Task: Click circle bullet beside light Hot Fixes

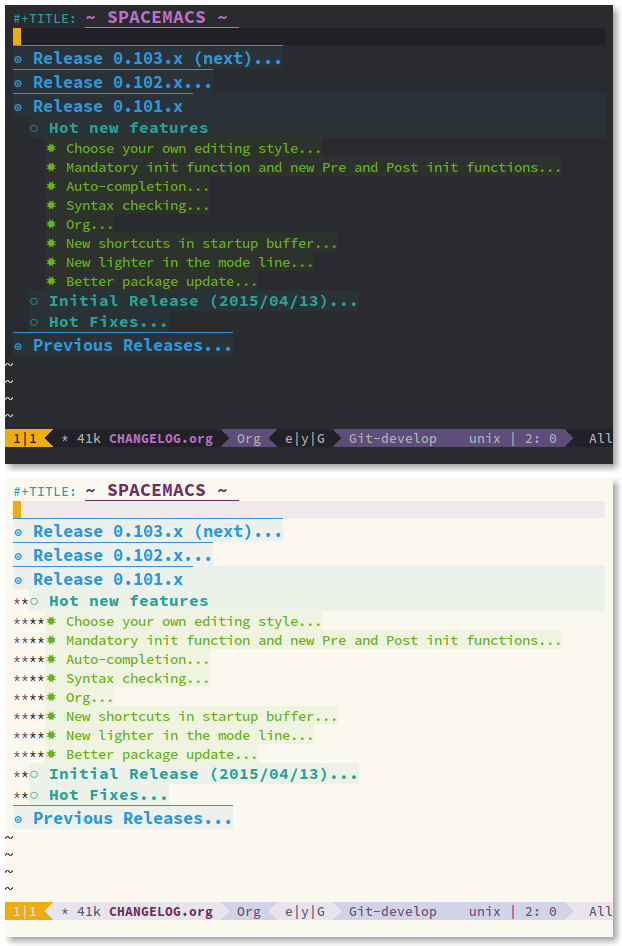Action: (x=34, y=795)
